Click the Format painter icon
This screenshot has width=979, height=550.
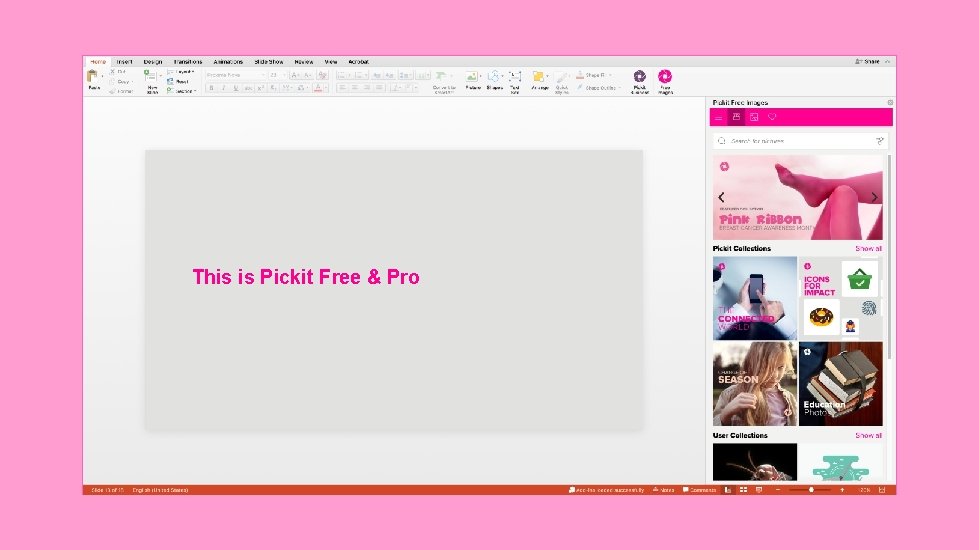pyautogui.click(x=112, y=91)
